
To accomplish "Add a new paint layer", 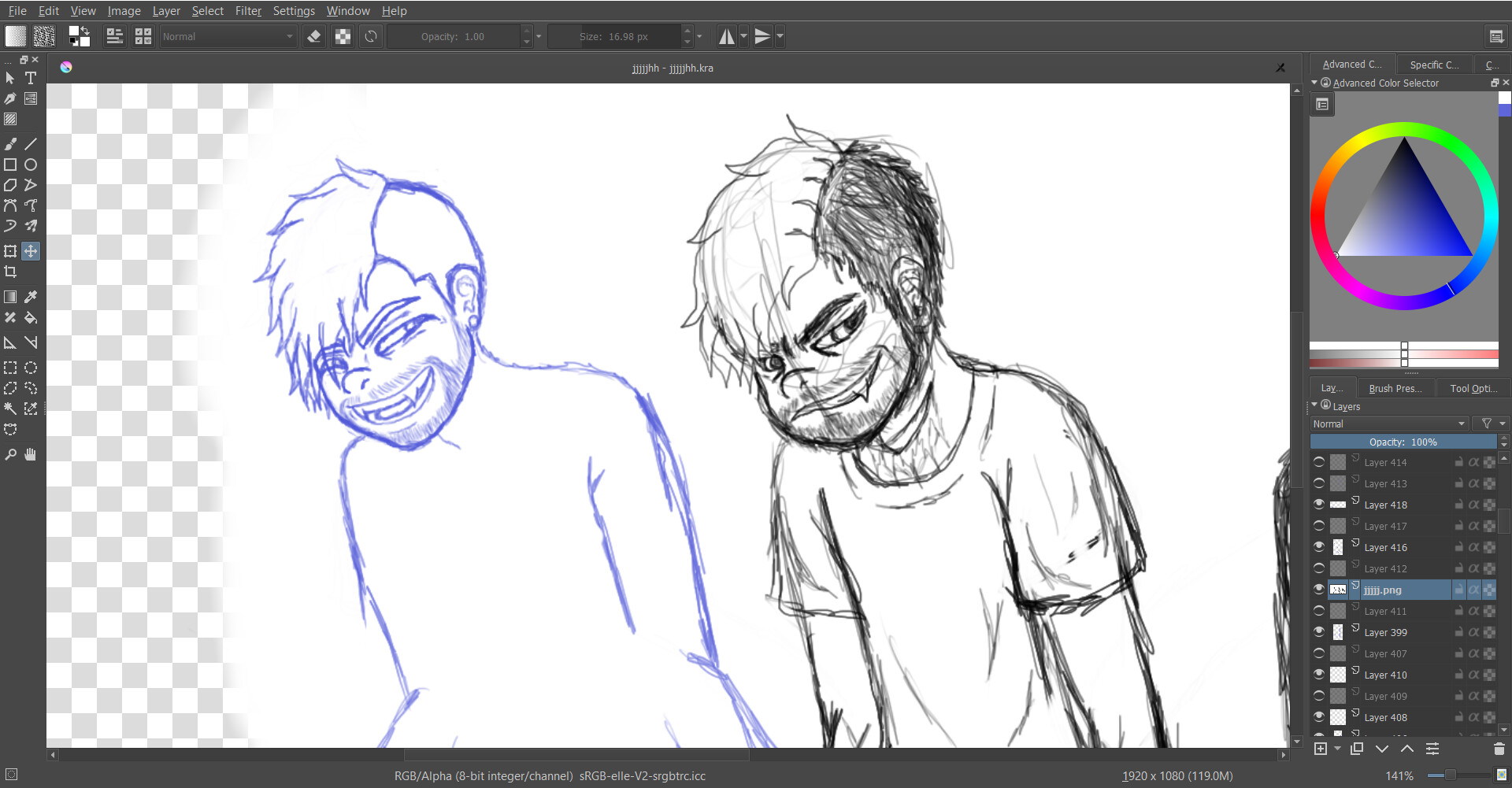I will pyautogui.click(x=1321, y=749).
